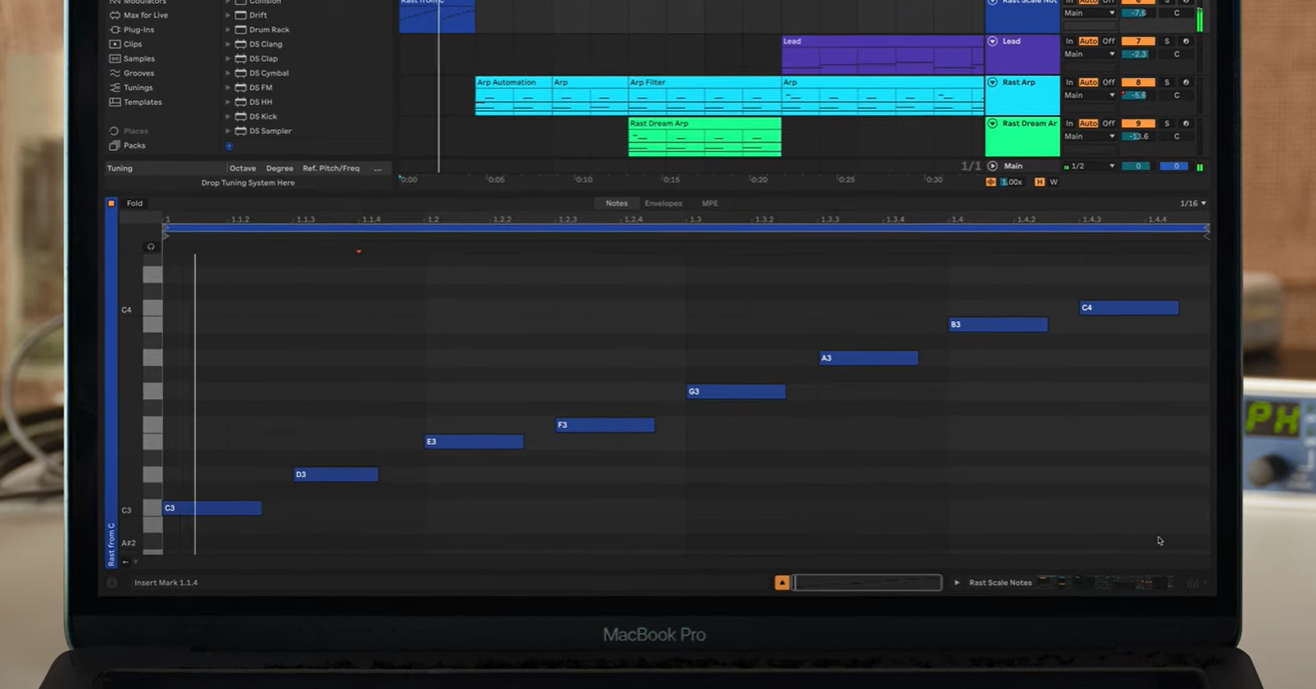This screenshot has height=689, width=1316.
Task: Click the Octave tuning column header
Action: [x=243, y=168]
